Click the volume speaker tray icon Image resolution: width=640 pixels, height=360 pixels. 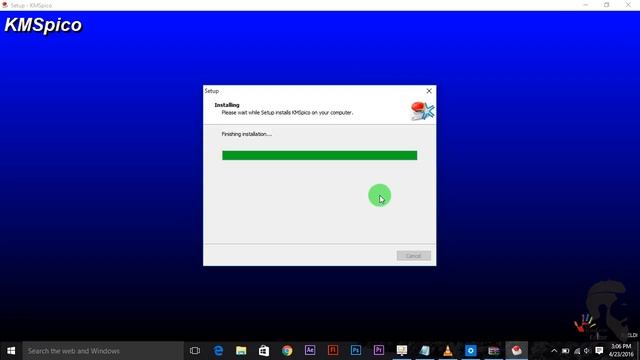coord(587,351)
